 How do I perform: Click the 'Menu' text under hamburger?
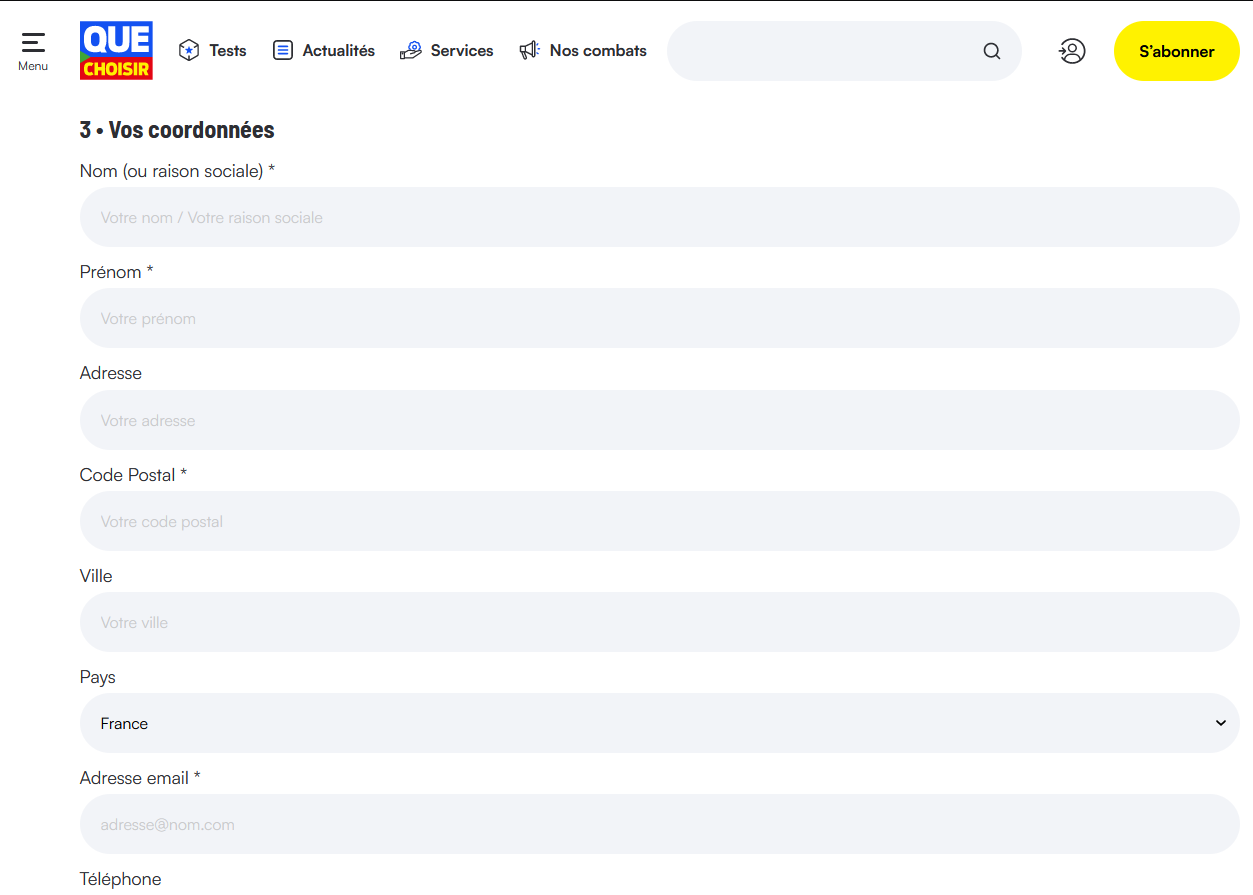pyautogui.click(x=33, y=66)
